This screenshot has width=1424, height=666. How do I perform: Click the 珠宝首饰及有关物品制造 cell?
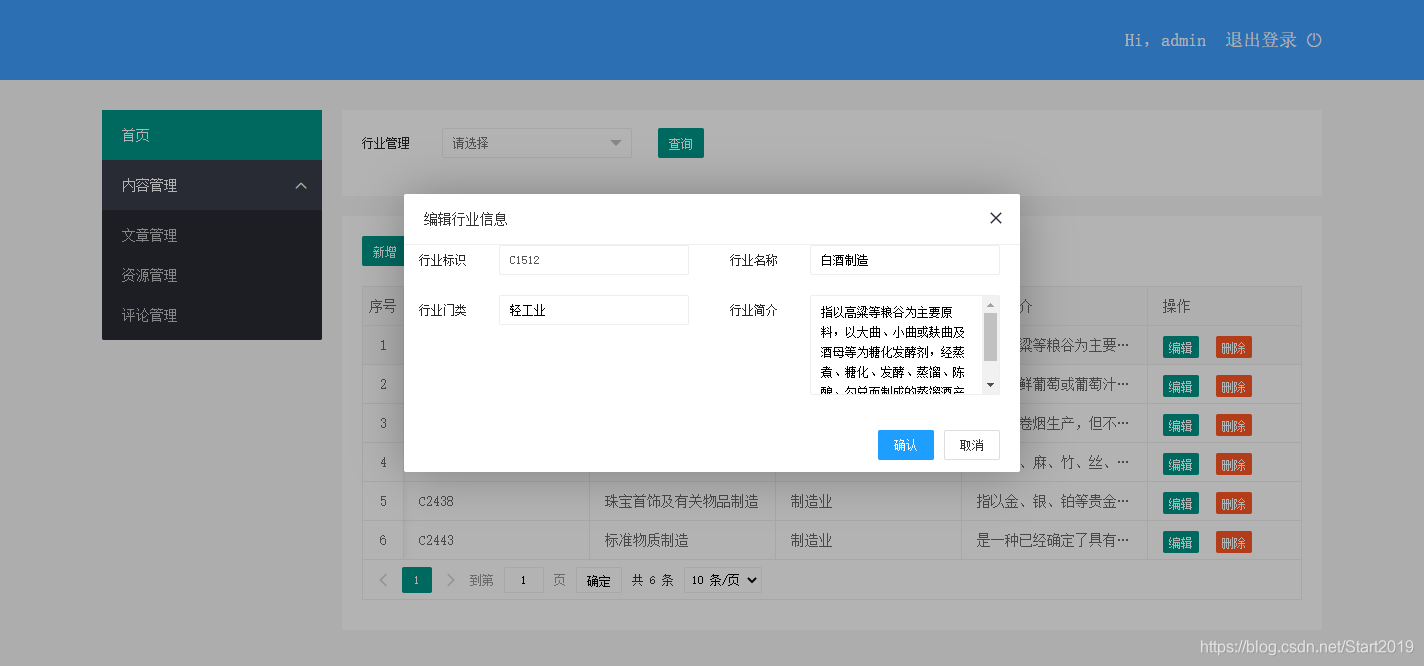[683, 501]
